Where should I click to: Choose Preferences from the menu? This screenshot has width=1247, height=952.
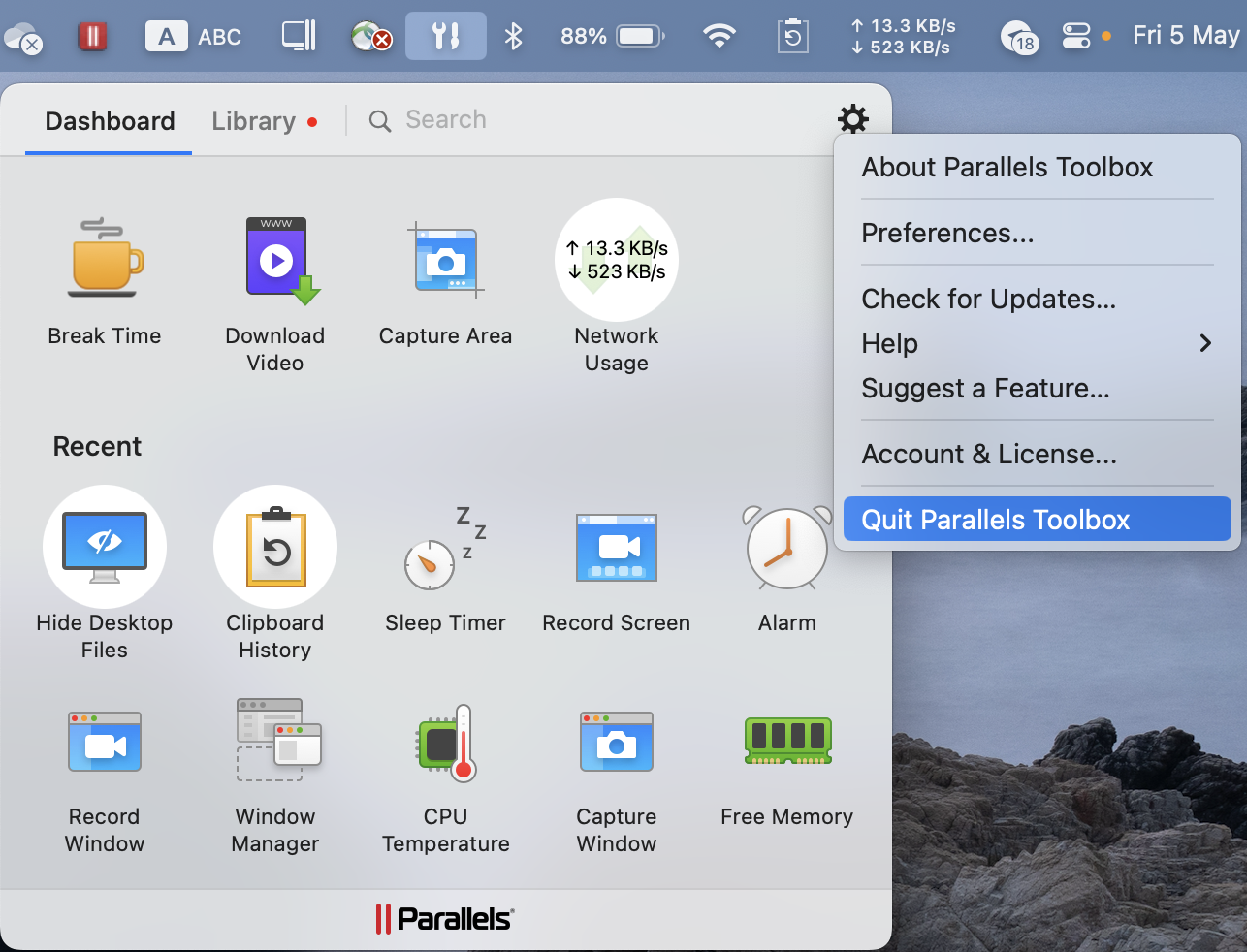pyautogui.click(x=947, y=233)
